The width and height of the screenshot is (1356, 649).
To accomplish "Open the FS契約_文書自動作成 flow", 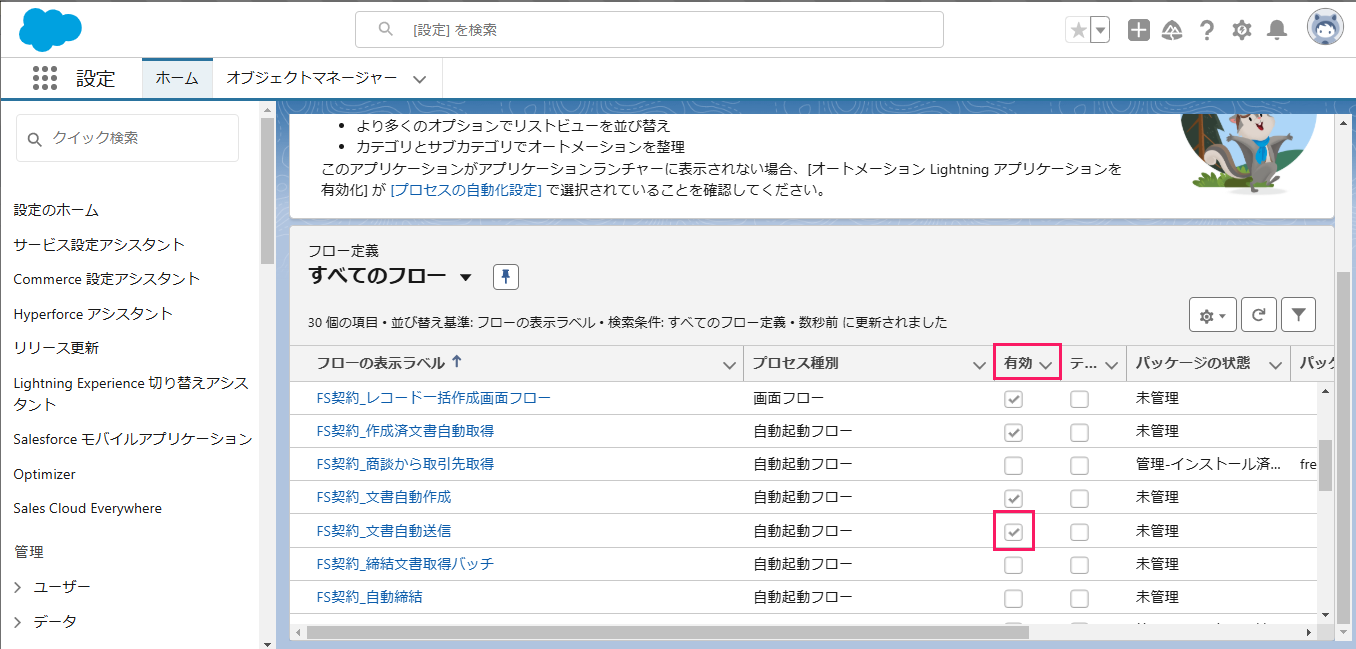I will pyautogui.click(x=384, y=497).
